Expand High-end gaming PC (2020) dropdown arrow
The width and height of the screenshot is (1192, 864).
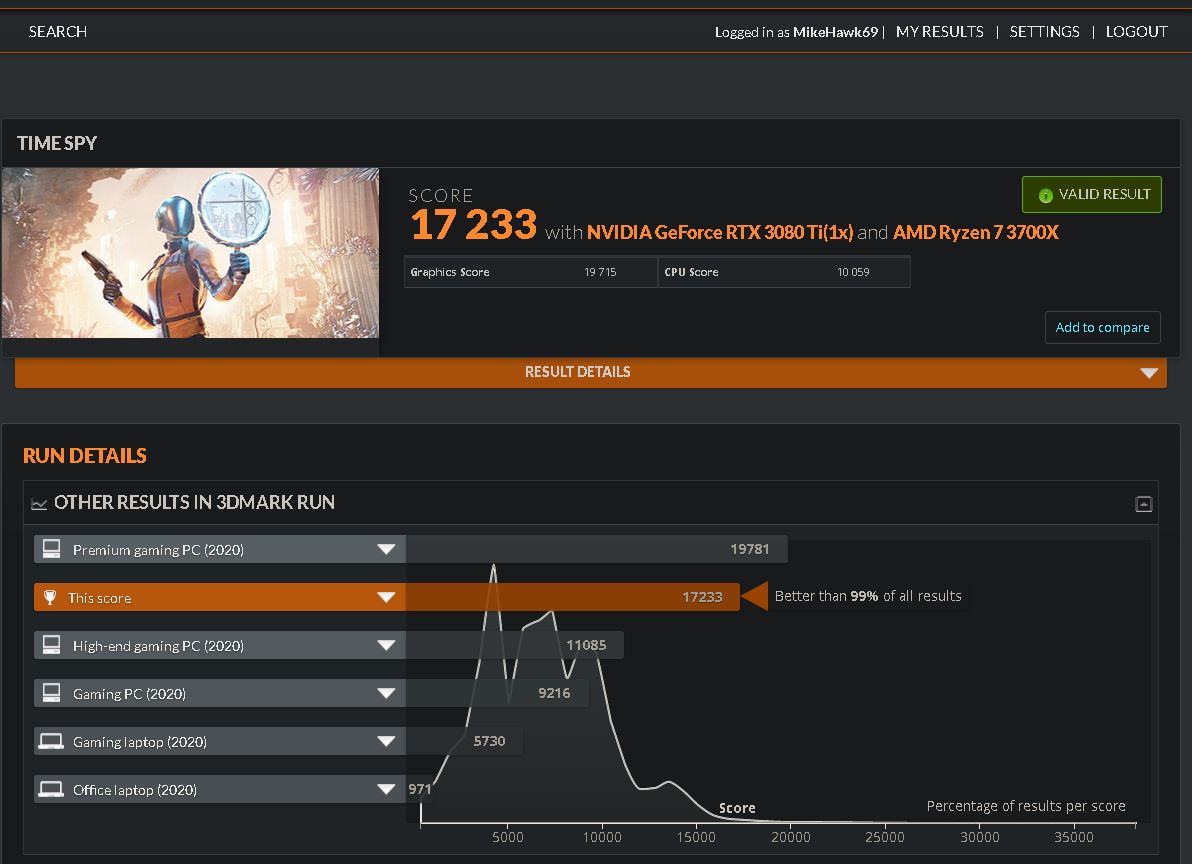[x=386, y=645]
